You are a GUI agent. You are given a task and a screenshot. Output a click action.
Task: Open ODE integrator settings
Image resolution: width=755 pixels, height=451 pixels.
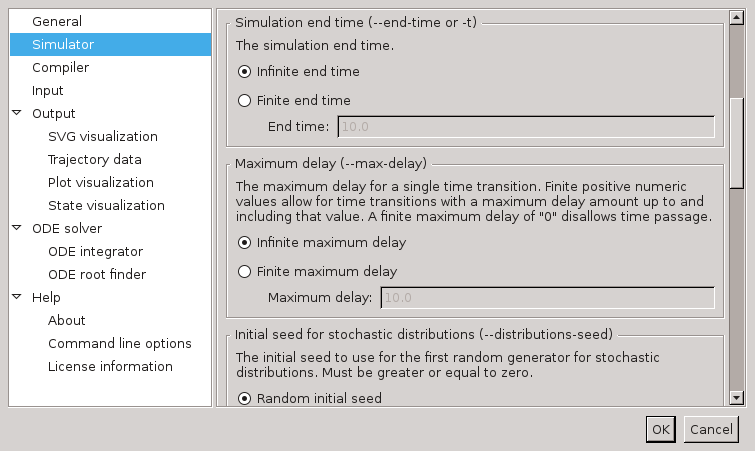click(95, 251)
